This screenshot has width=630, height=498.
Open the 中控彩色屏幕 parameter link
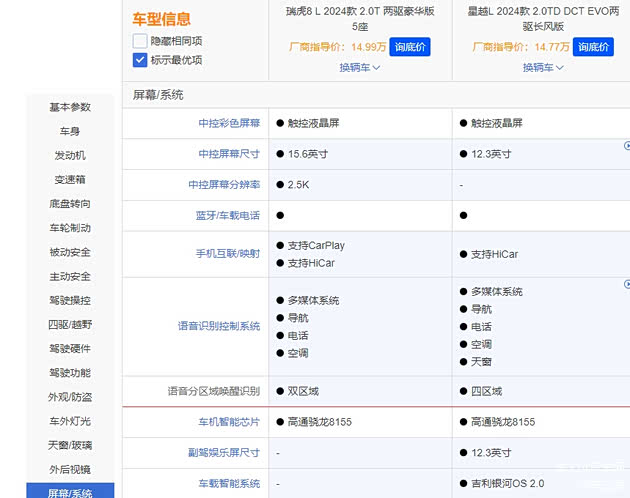[229, 123]
